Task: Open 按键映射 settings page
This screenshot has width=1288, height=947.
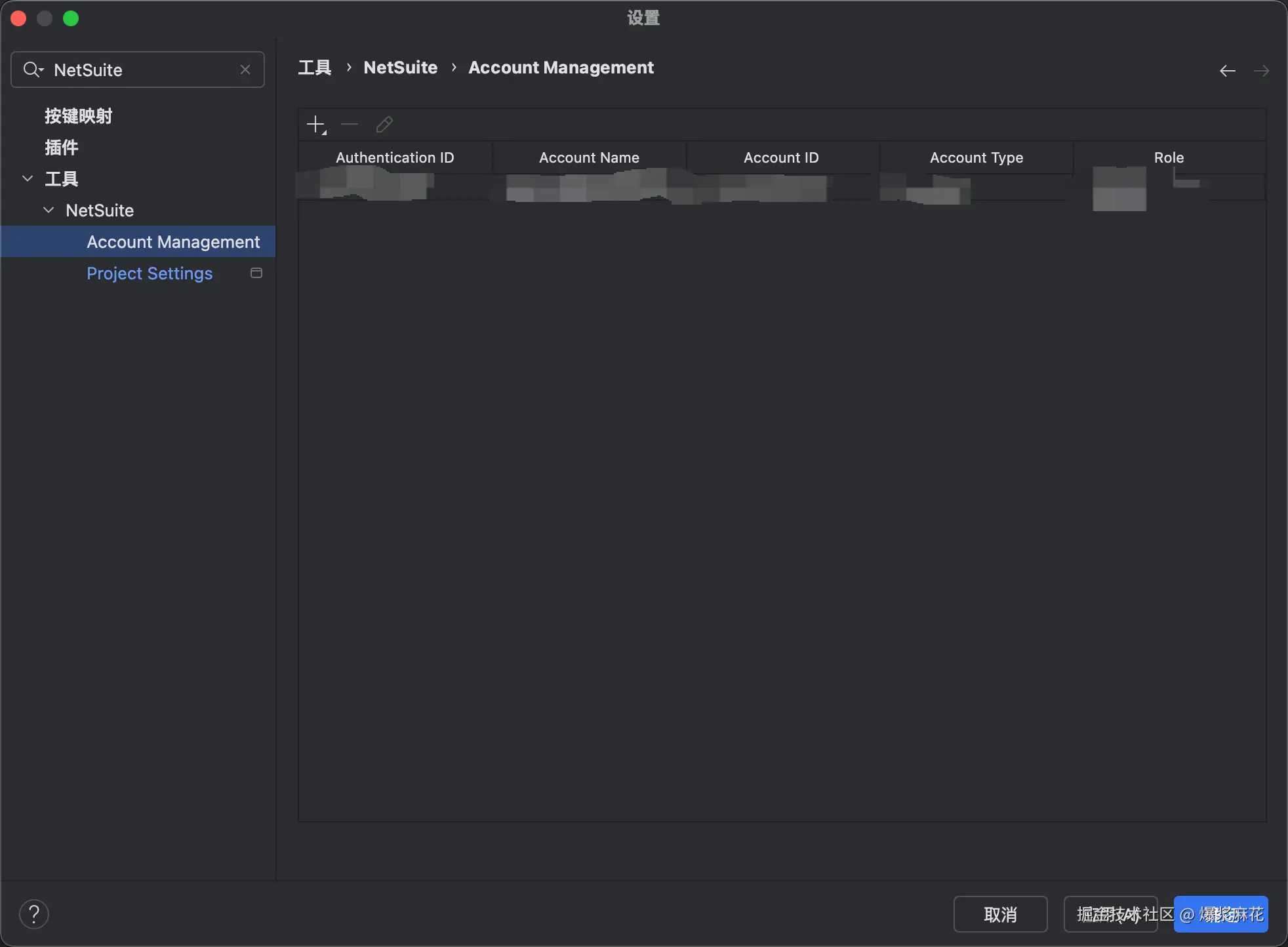Action: click(x=78, y=116)
